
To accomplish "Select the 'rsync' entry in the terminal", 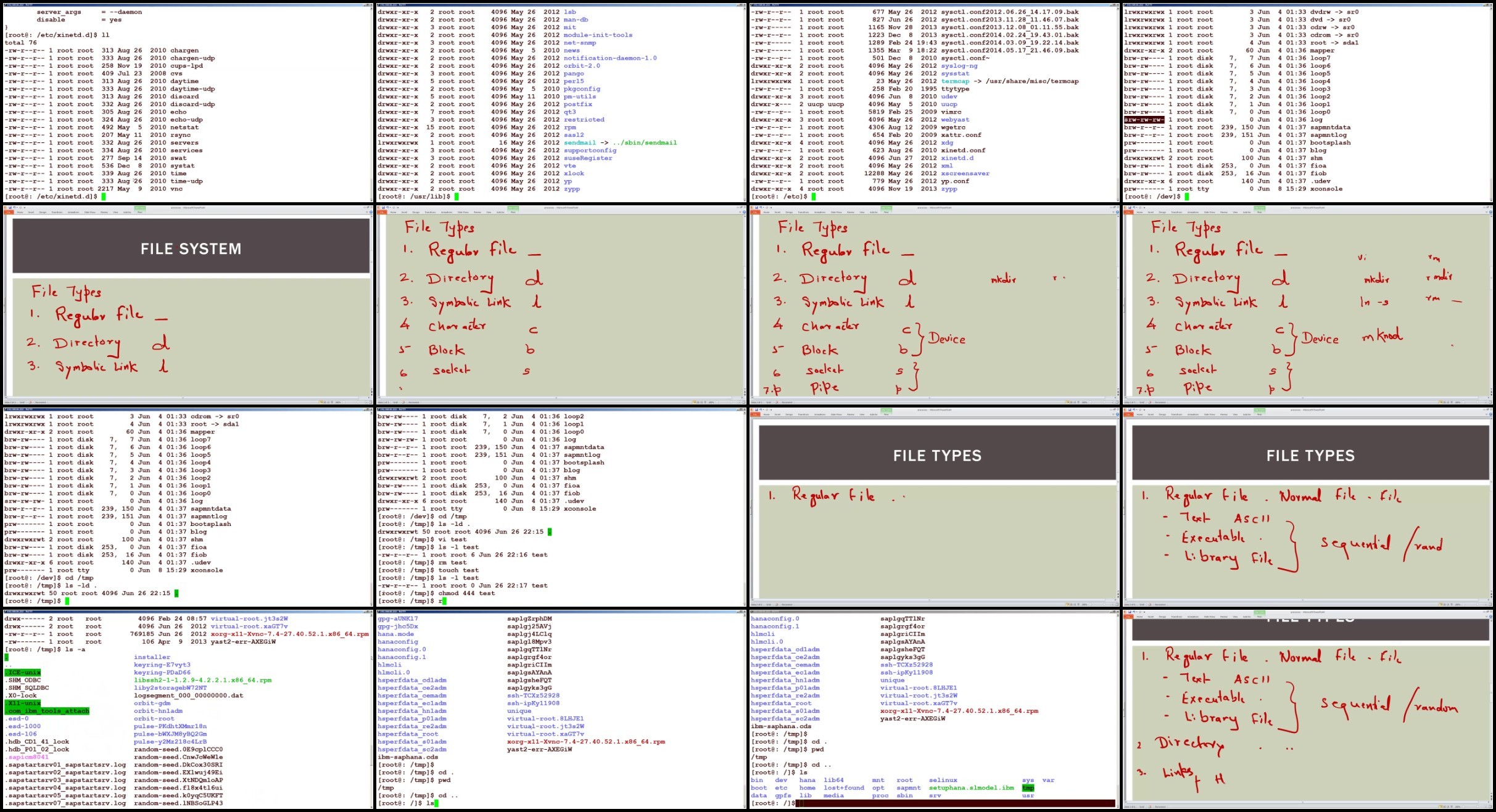I will (x=181, y=135).
